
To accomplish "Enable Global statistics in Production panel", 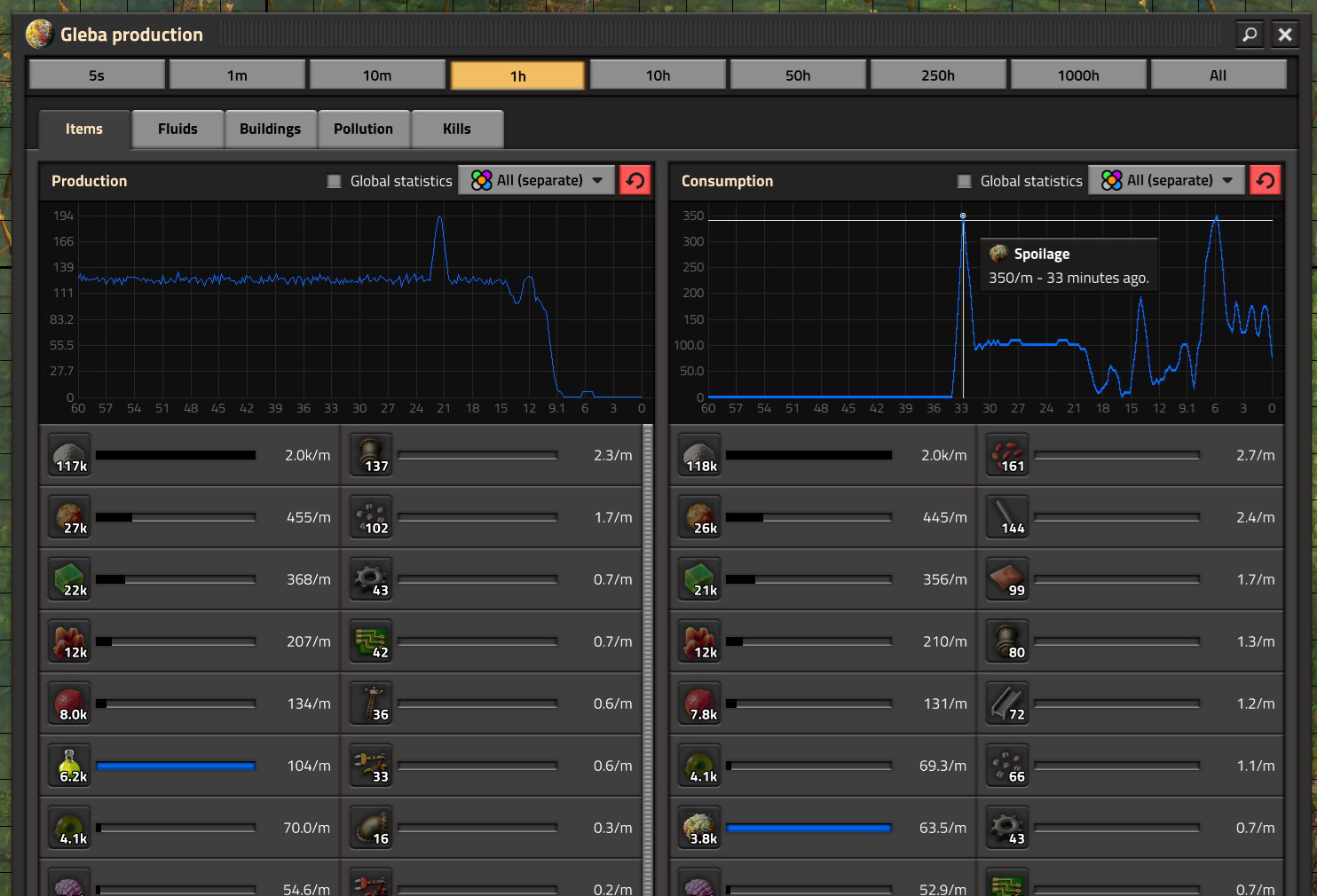I will (334, 181).
